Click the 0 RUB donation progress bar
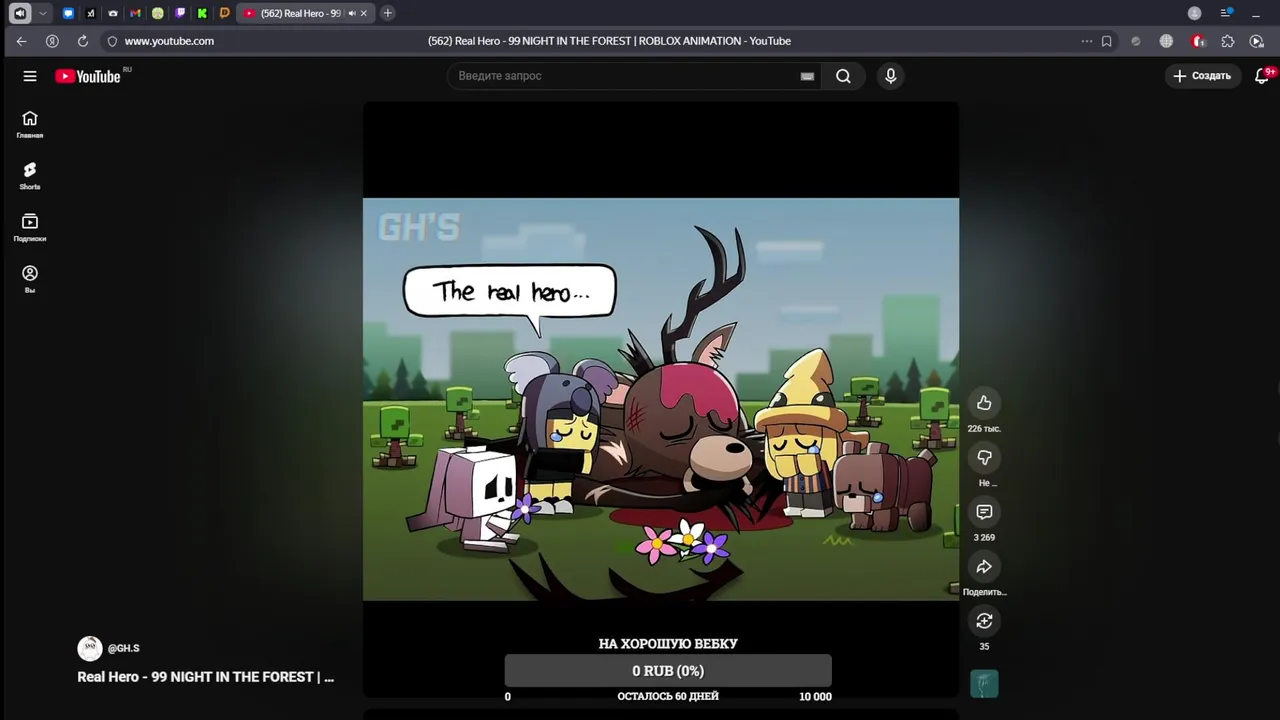 [x=668, y=671]
